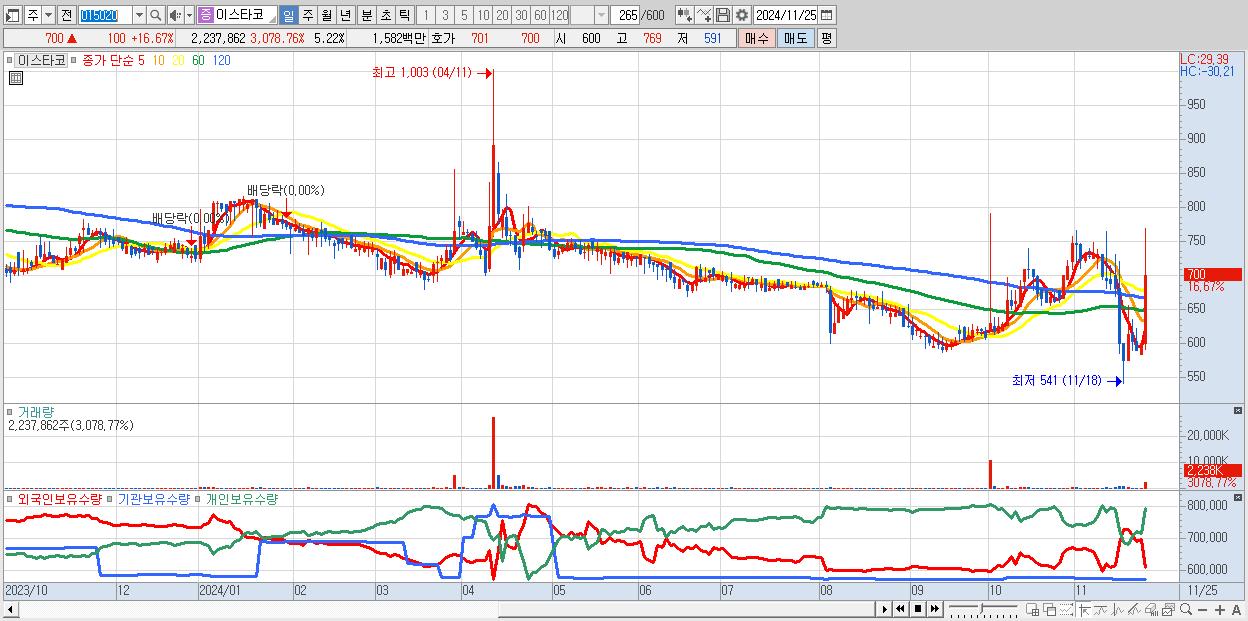
Task: Select the 월 (monthly) period toggle
Action: 326,15
